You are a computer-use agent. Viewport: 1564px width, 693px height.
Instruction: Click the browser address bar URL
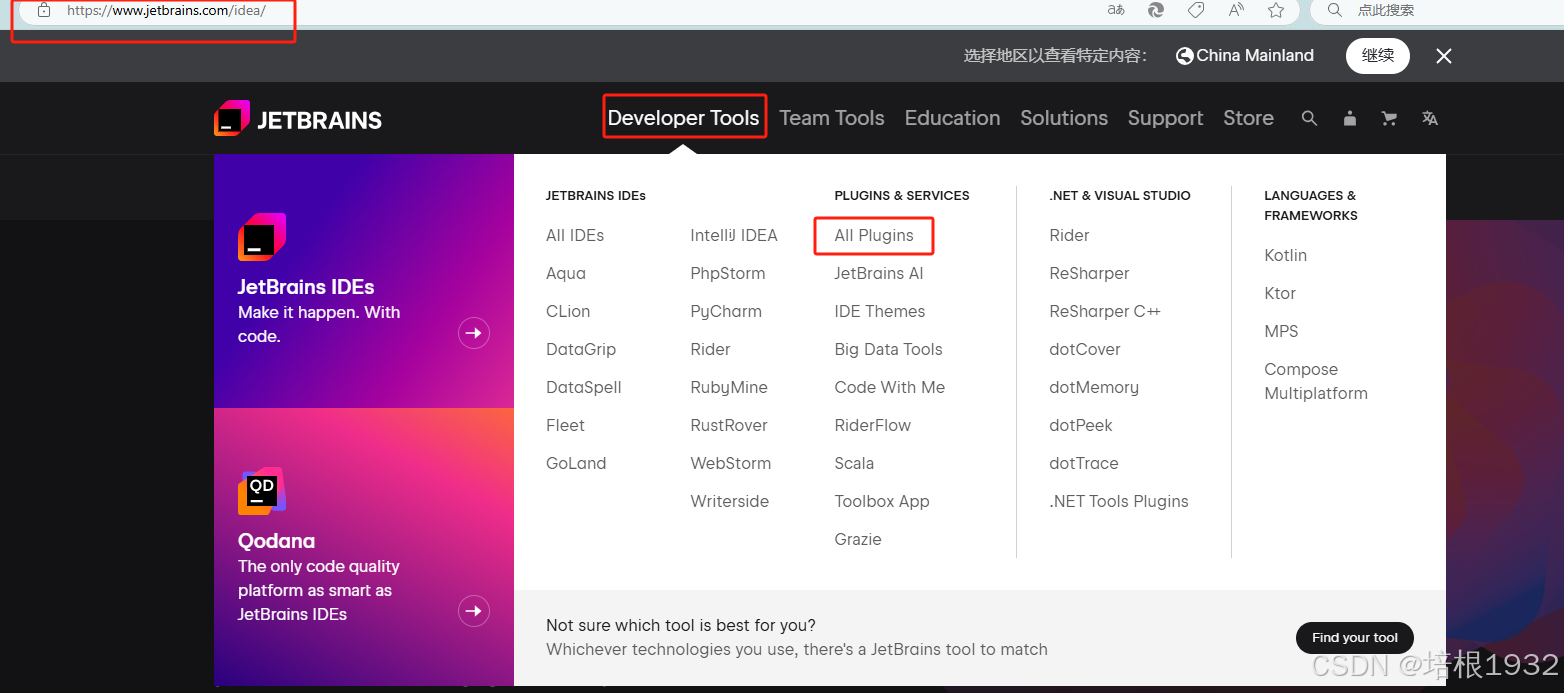[166, 10]
